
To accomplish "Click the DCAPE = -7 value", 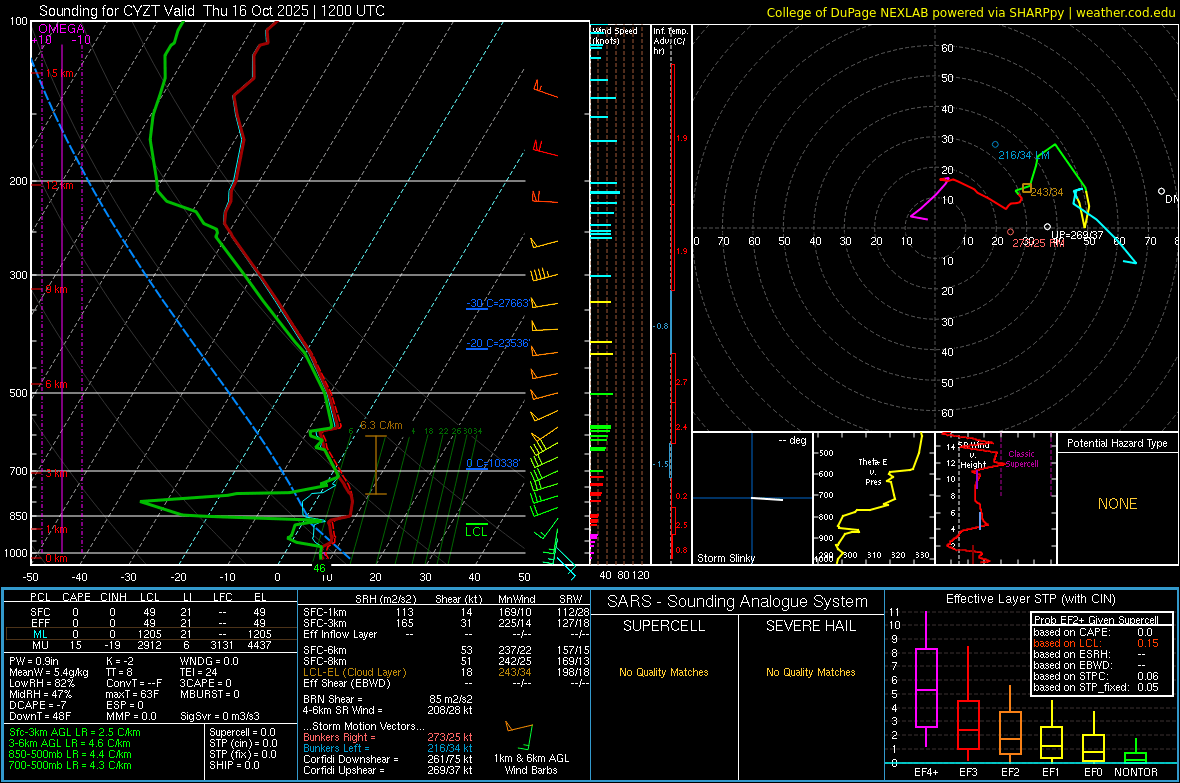I will click(38, 705).
